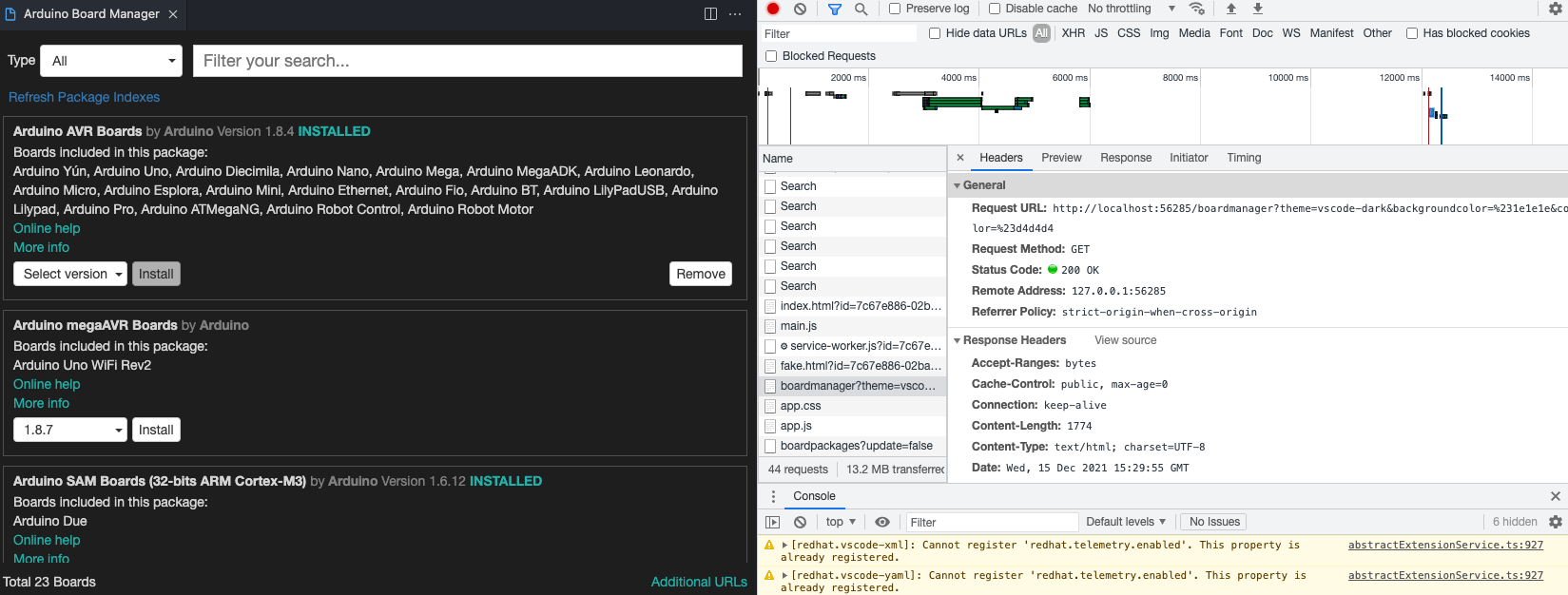Open Online help for Arduino AVR Boards

coord(47,228)
